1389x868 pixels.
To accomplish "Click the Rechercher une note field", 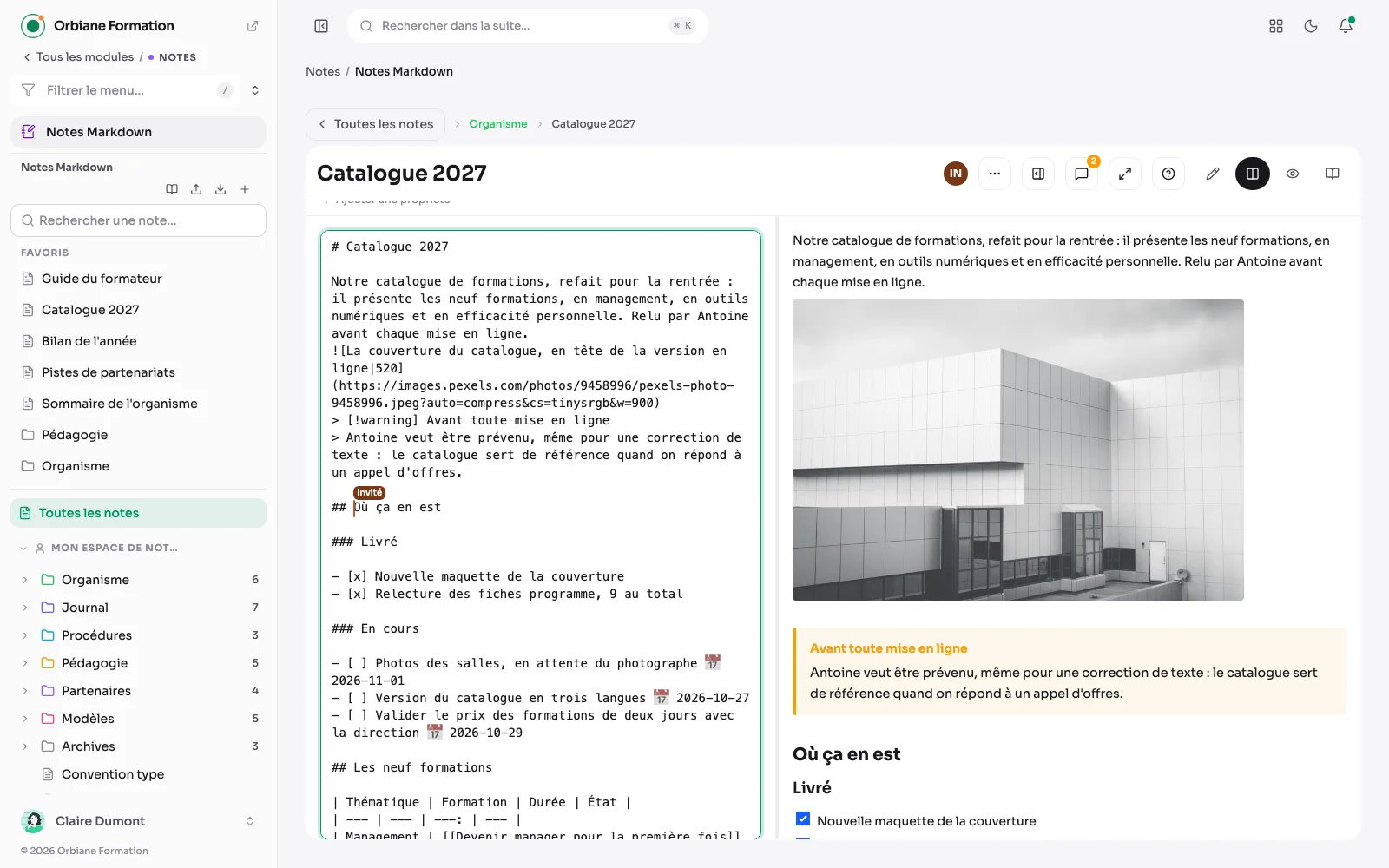I will coord(139,220).
